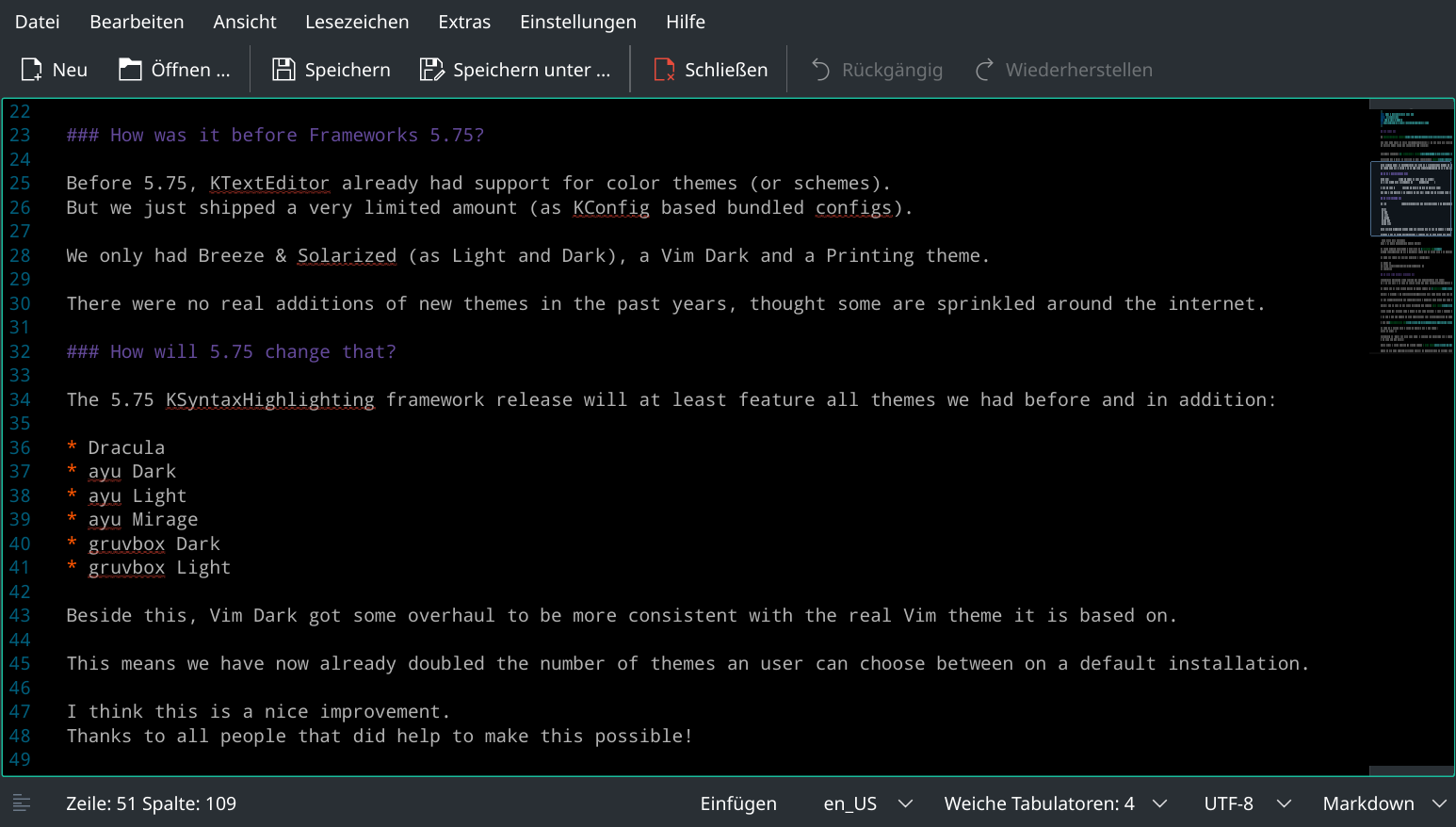Image resolution: width=1456 pixels, height=827 pixels.
Task: Click the Wiederherstellen redo arrow icon
Action: 984,70
